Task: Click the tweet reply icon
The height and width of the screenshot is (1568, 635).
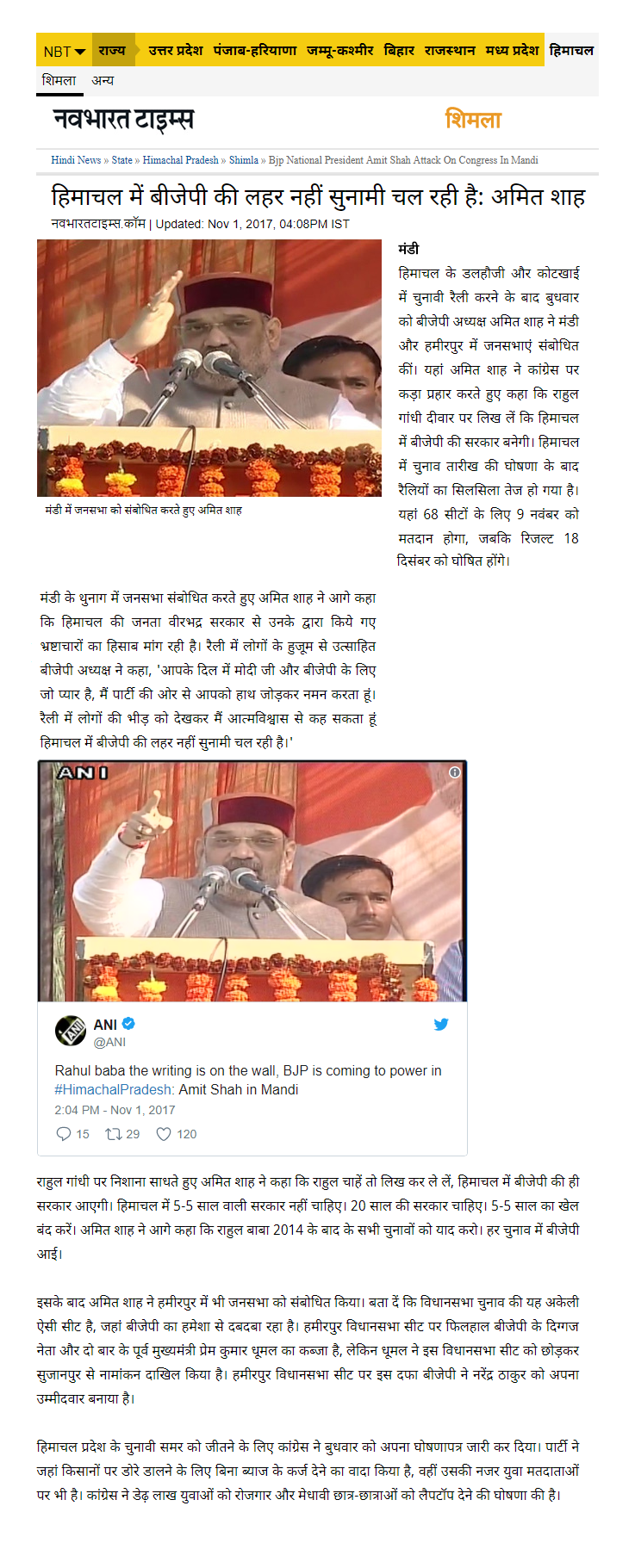Action: pos(63,1134)
